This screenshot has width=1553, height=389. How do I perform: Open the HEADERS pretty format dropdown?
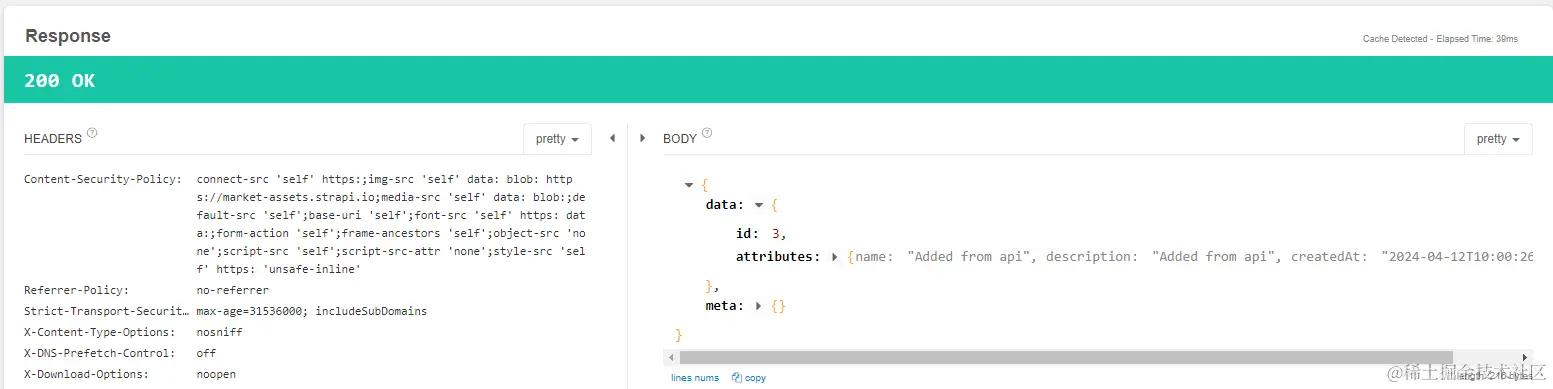coord(557,139)
